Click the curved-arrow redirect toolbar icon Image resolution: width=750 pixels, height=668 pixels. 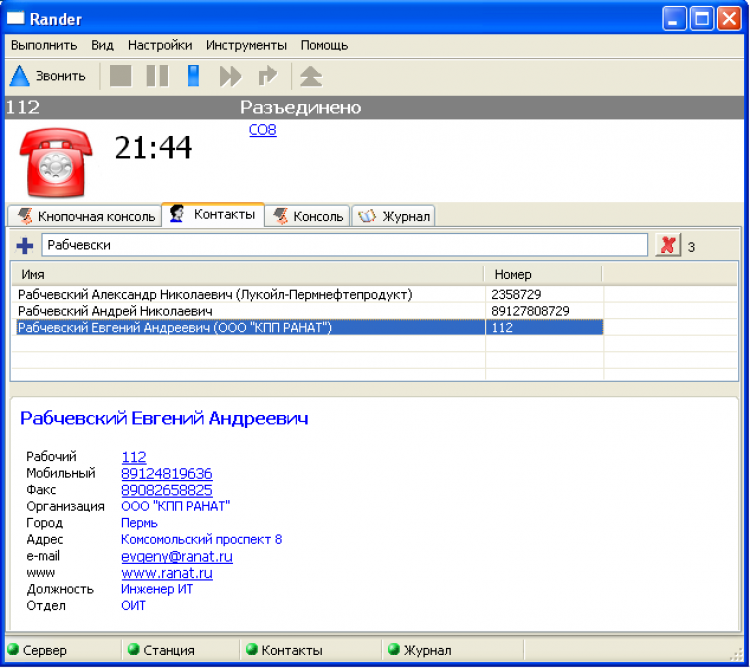[x=268, y=76]
